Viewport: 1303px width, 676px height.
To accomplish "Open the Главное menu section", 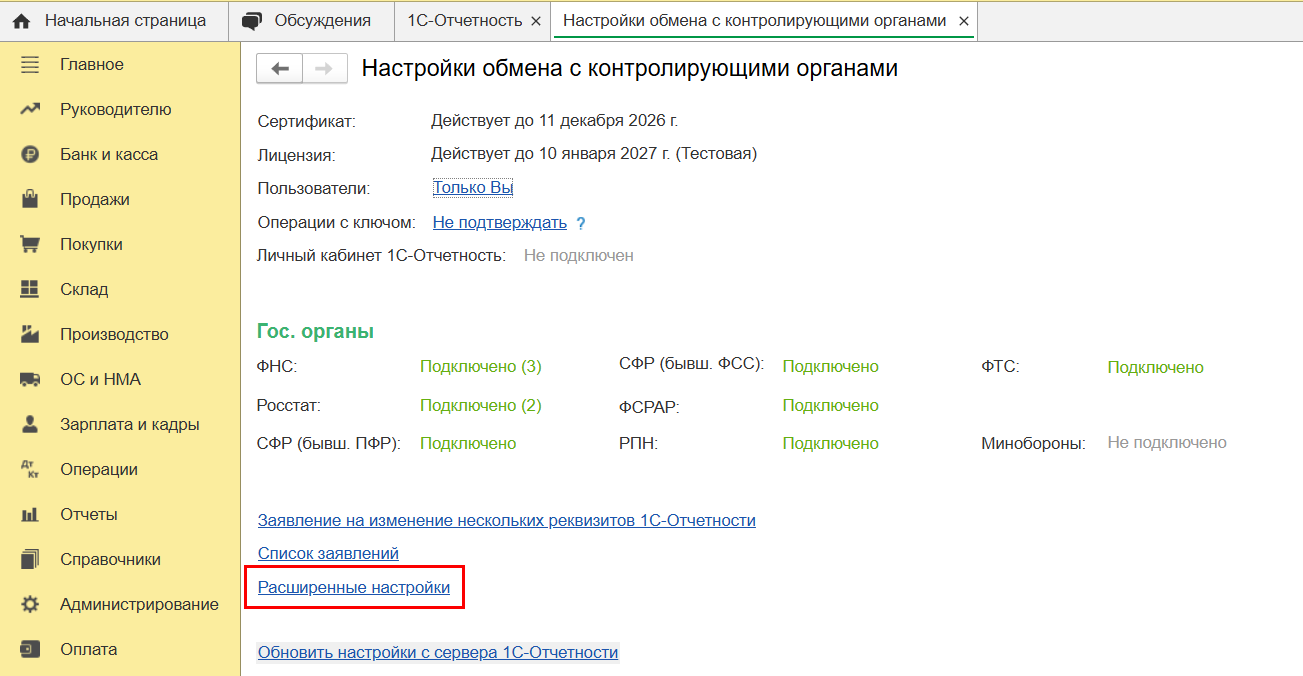I will click(91, 65).
